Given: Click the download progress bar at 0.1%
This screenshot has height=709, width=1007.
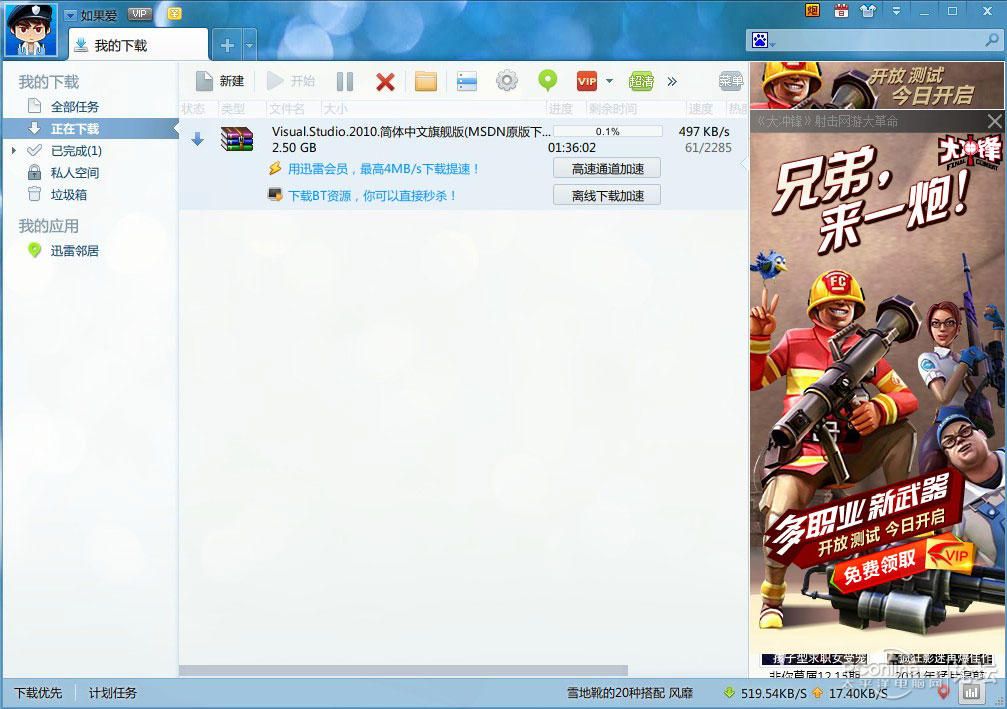Looking at the screenshot, I should point(607,131).
